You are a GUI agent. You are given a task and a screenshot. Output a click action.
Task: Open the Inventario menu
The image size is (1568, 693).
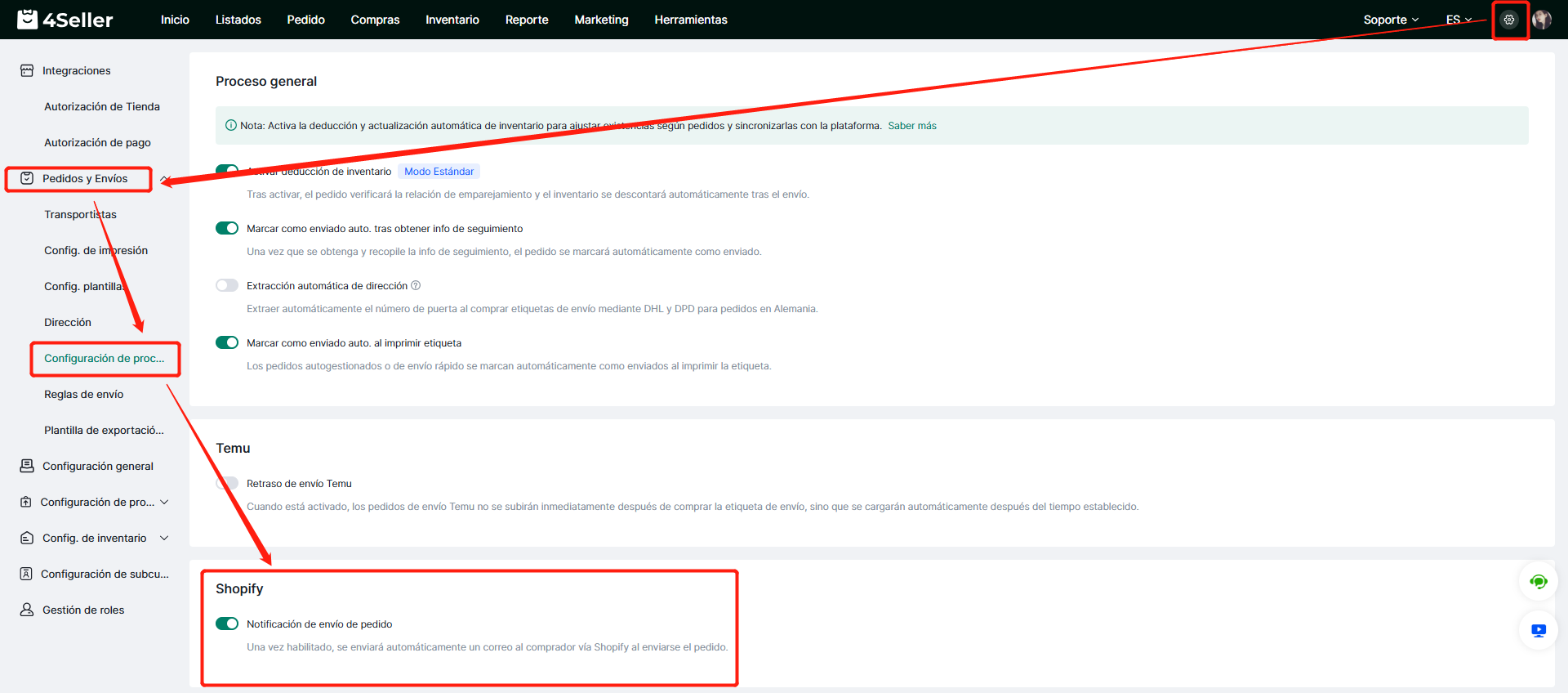point(452,20)
